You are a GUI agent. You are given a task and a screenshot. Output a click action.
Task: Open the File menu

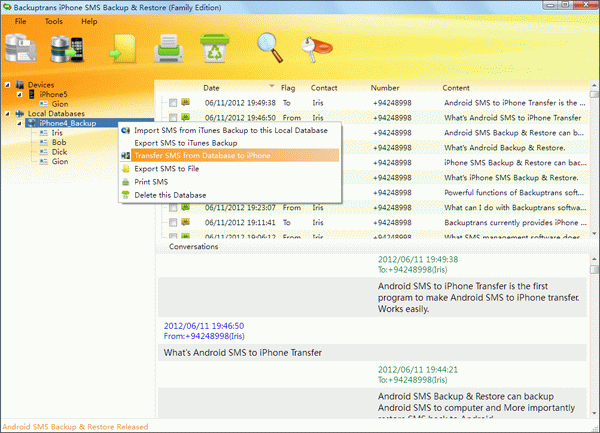tap(20, 21)
